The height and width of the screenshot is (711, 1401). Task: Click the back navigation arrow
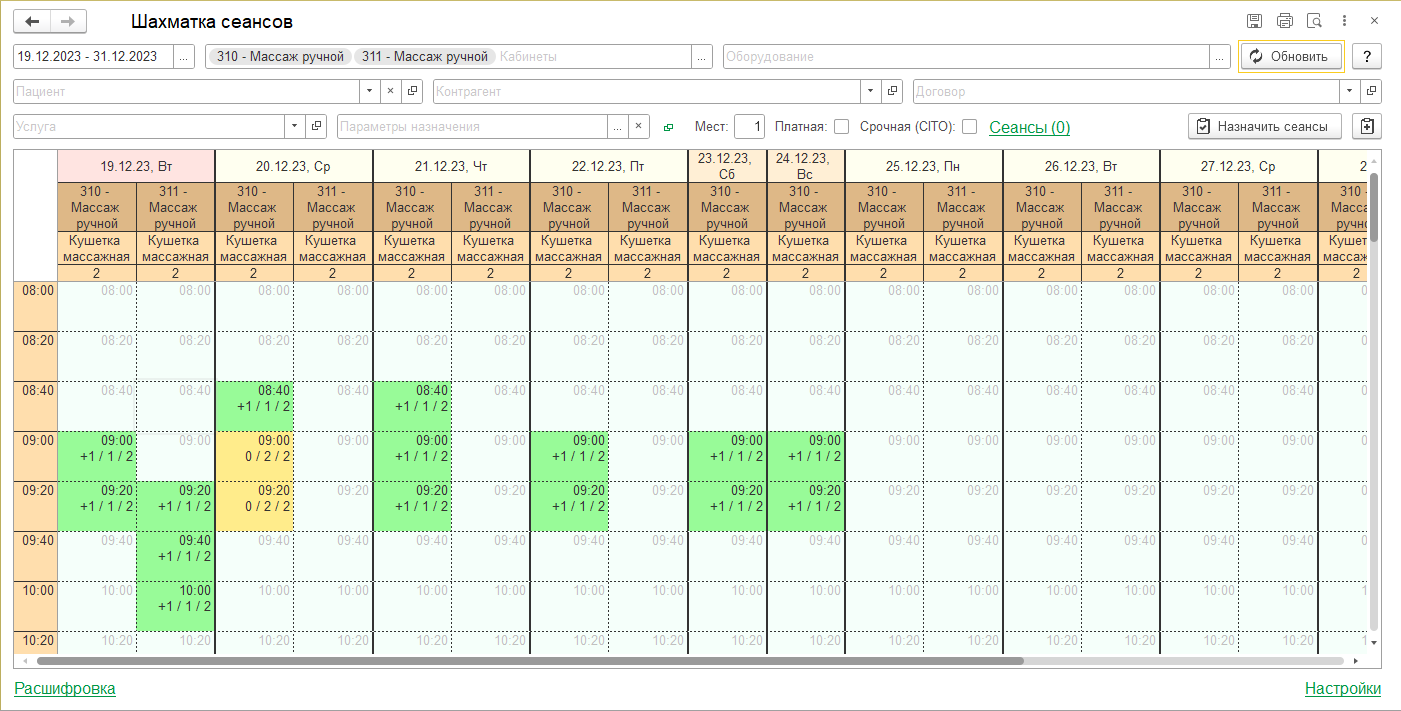pyautogui.click(x=32, y=21)
